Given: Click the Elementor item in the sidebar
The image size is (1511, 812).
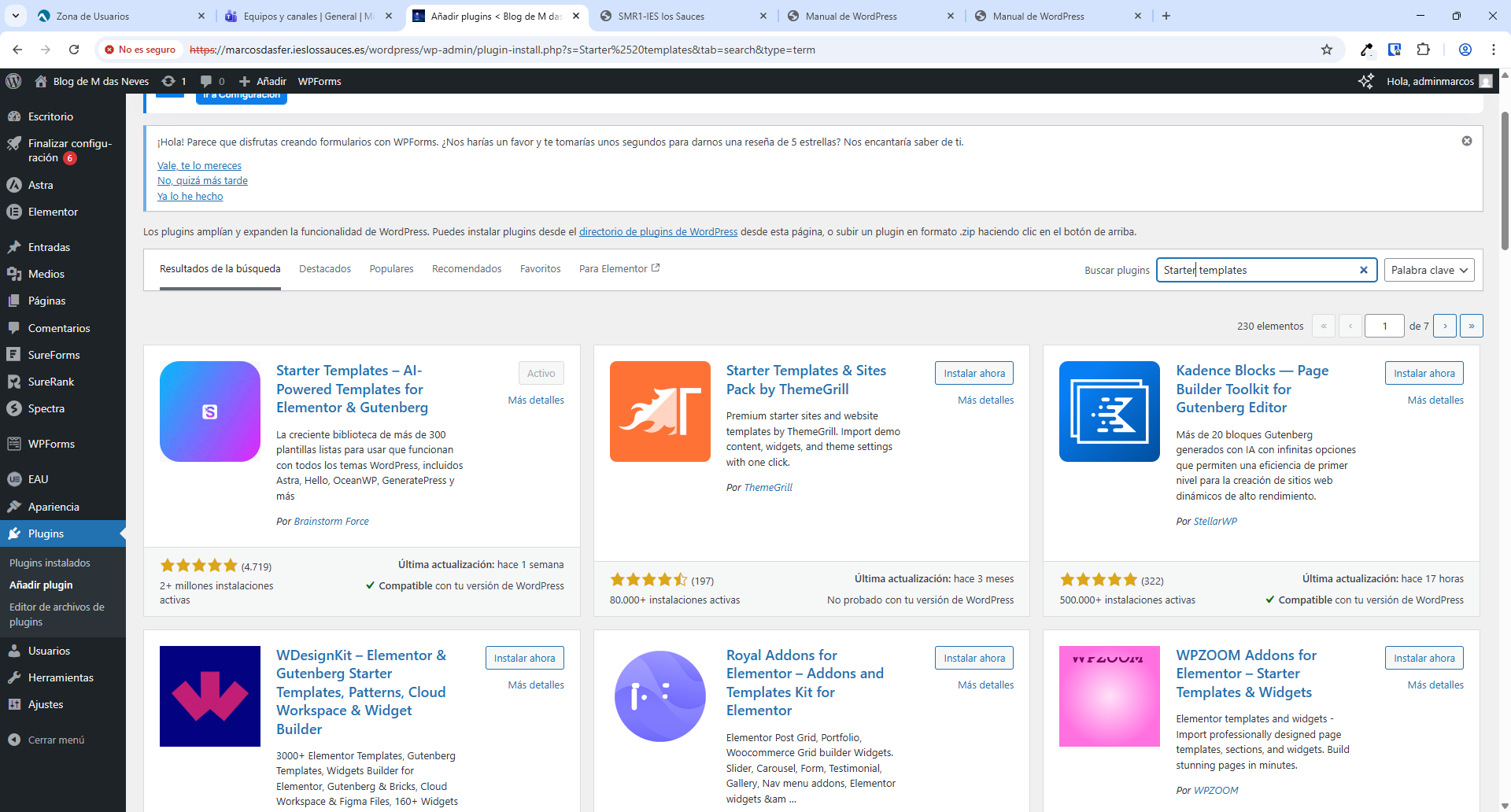Looking at the screenshot, I should (53, 212).
